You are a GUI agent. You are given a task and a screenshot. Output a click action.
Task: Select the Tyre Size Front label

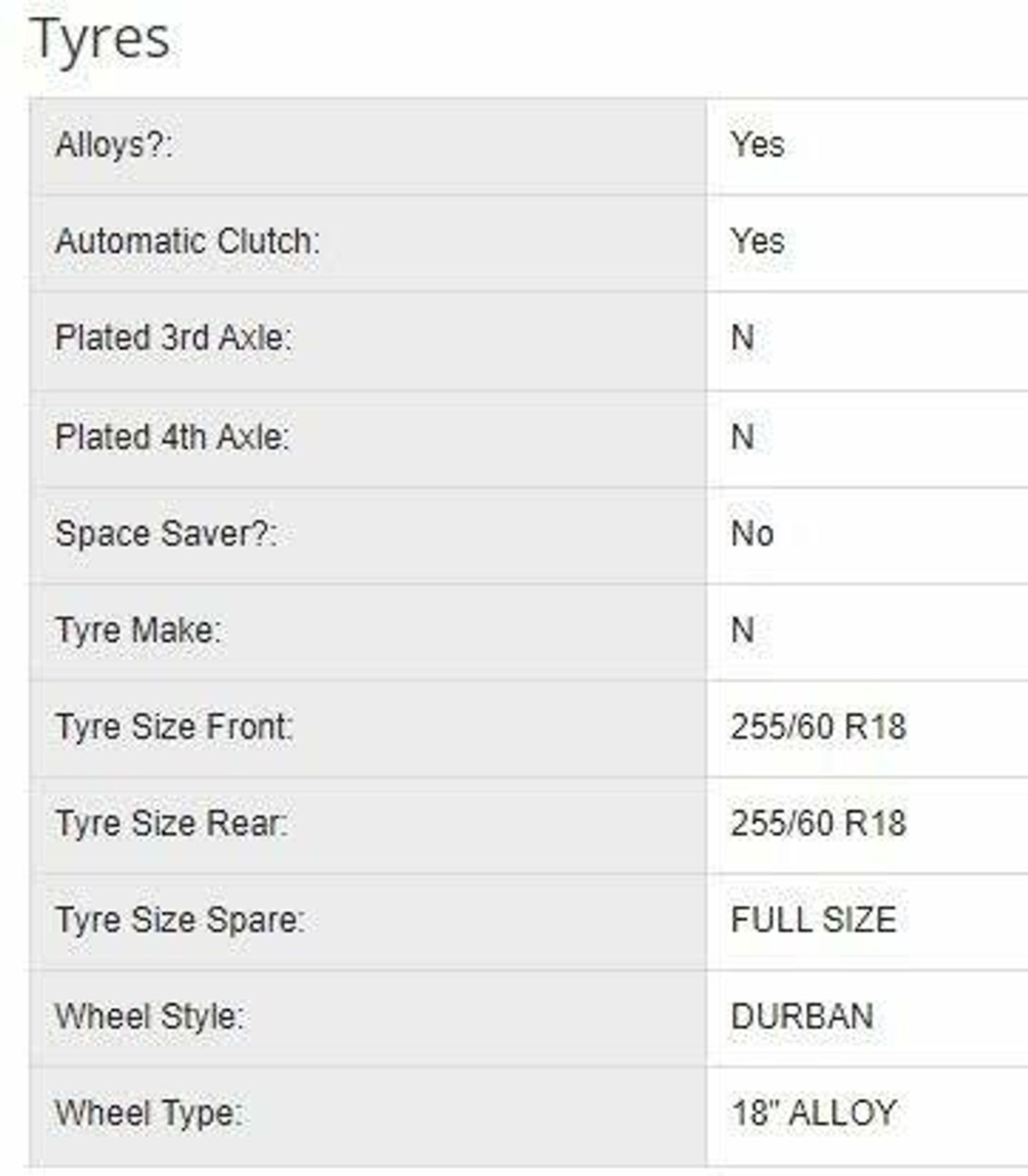pyautogui.click(x=174, y=727)
